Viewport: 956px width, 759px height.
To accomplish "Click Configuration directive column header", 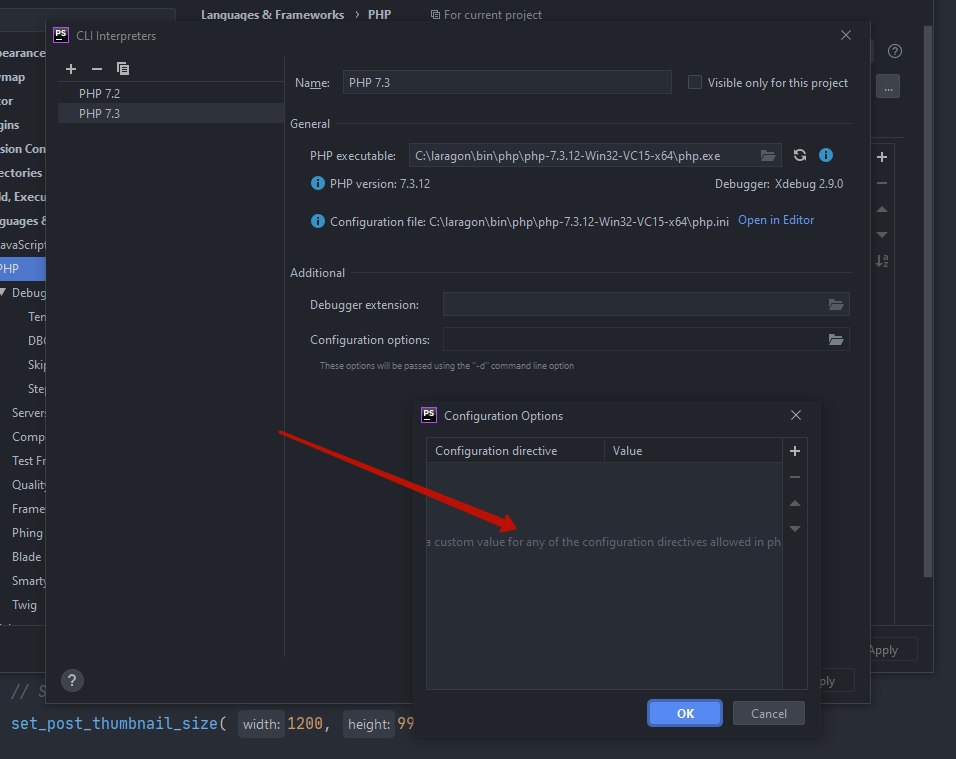I will point(515,451).
